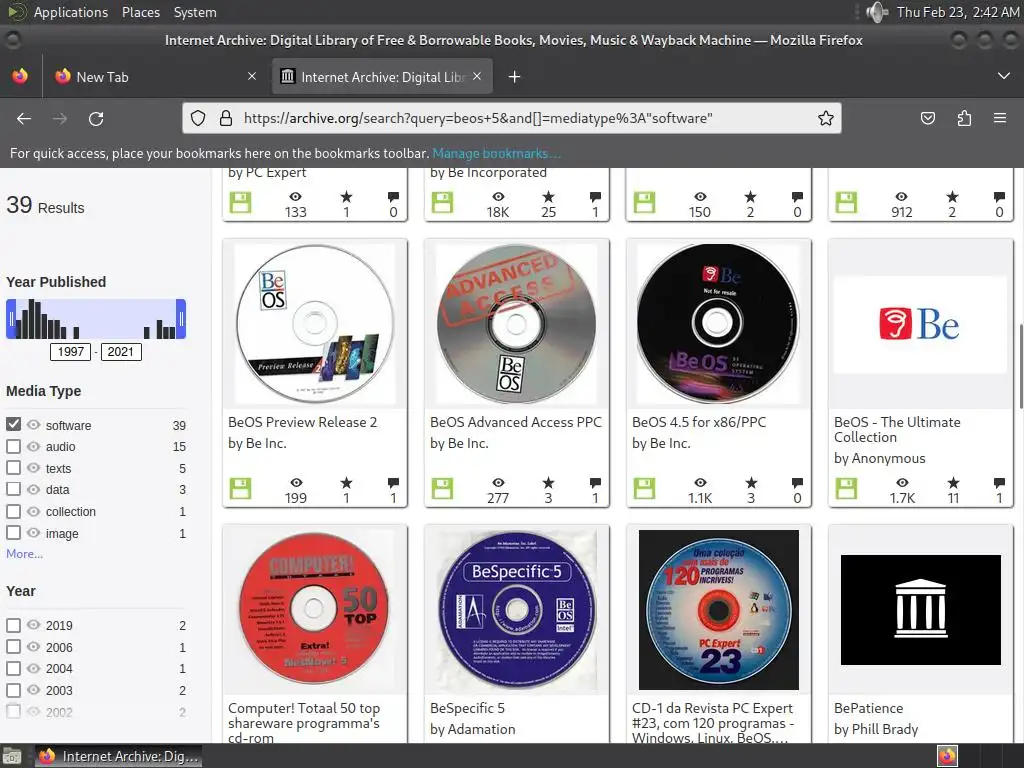Image resolution: width=1024 pixels, height=768 pixels.
Task: Open the PC Expert 23 CD thumbnail
Action: click(x=718, y=609)
